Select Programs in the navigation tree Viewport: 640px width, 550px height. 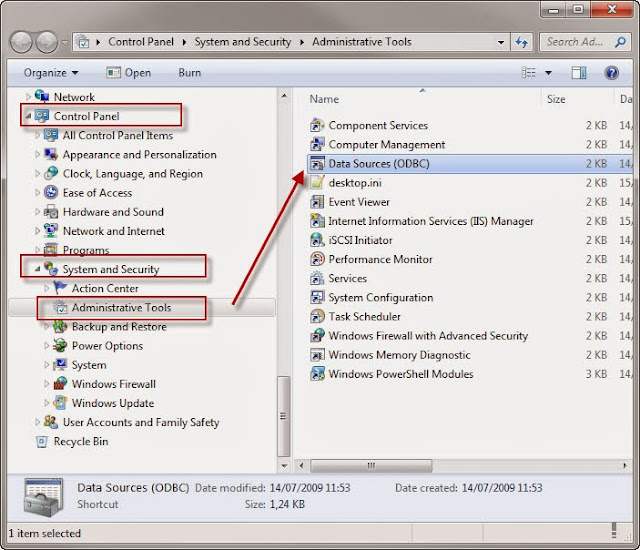(86, 250)
